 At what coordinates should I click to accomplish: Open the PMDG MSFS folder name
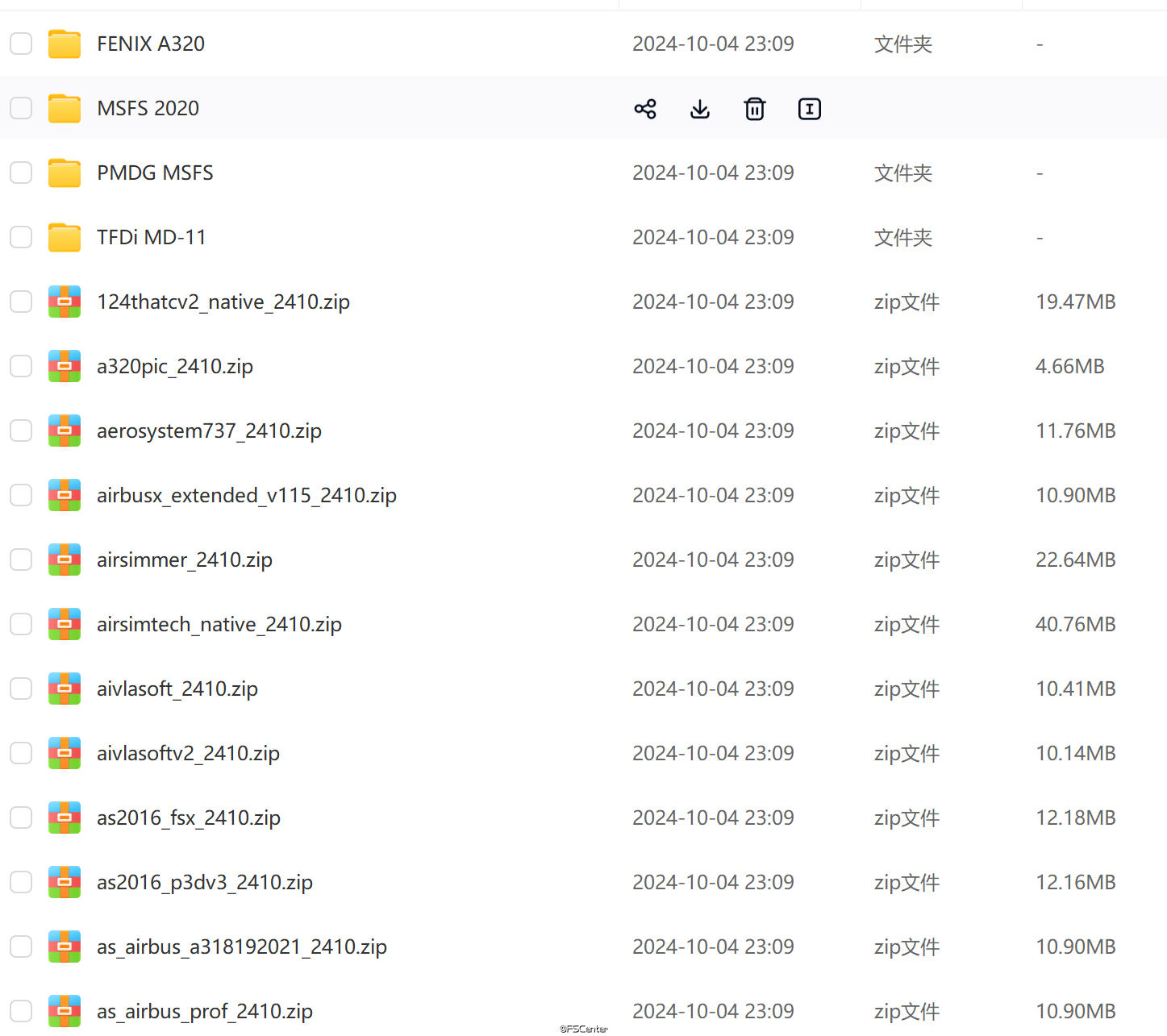pos(156,173)
